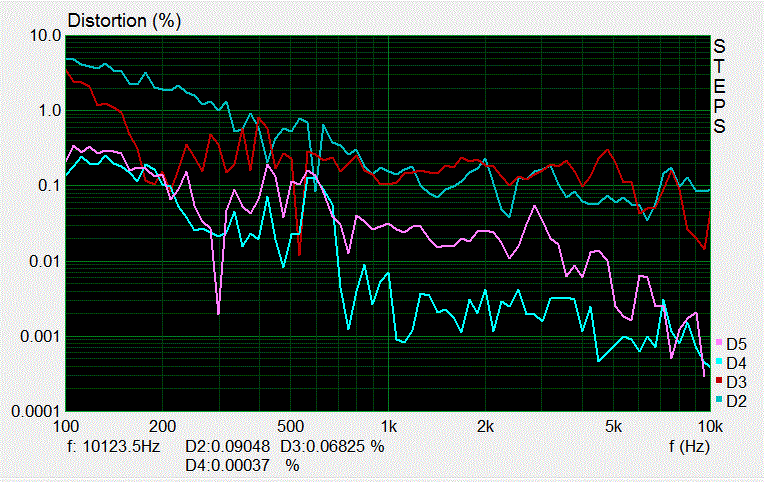The width and height of the screenshot is (764, 482).
Task: Click the 100 frequency tick label
Action: (x=66, y=427)
